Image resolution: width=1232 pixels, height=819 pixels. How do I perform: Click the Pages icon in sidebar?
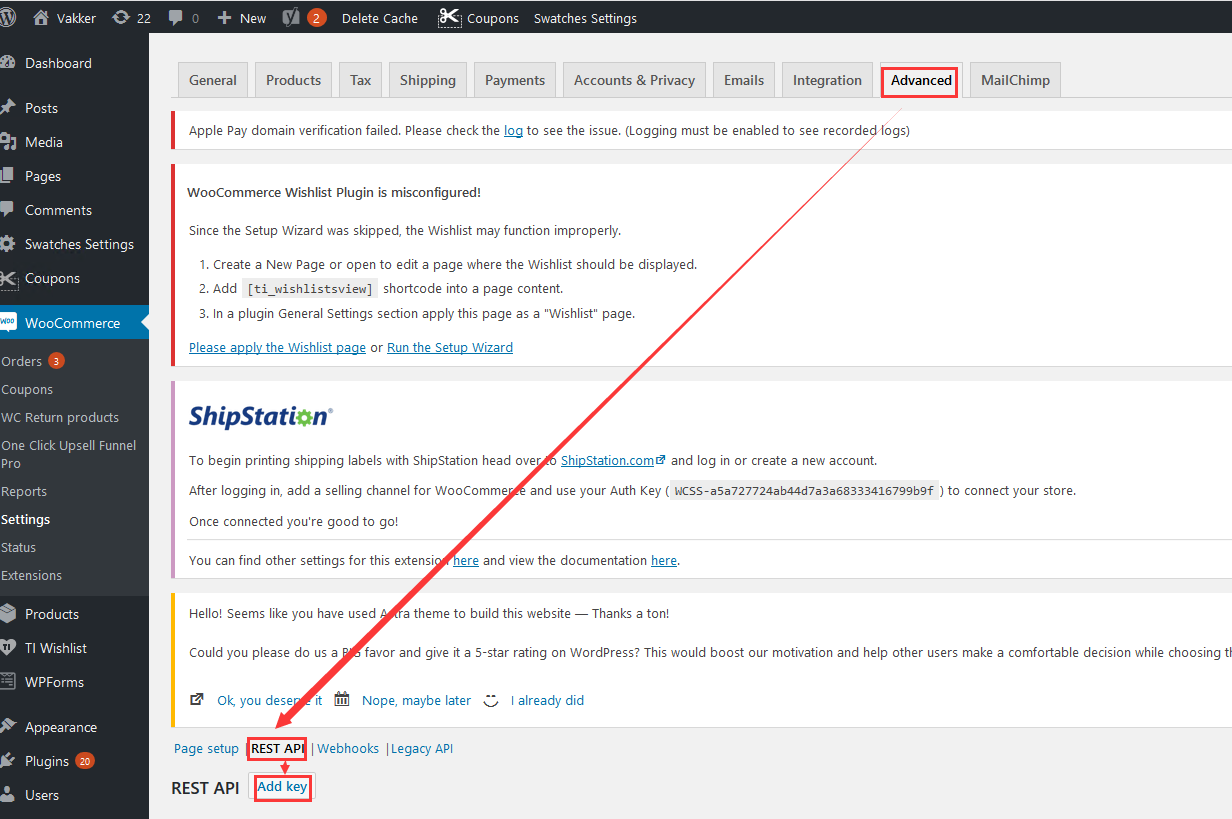tap(8, 176)
